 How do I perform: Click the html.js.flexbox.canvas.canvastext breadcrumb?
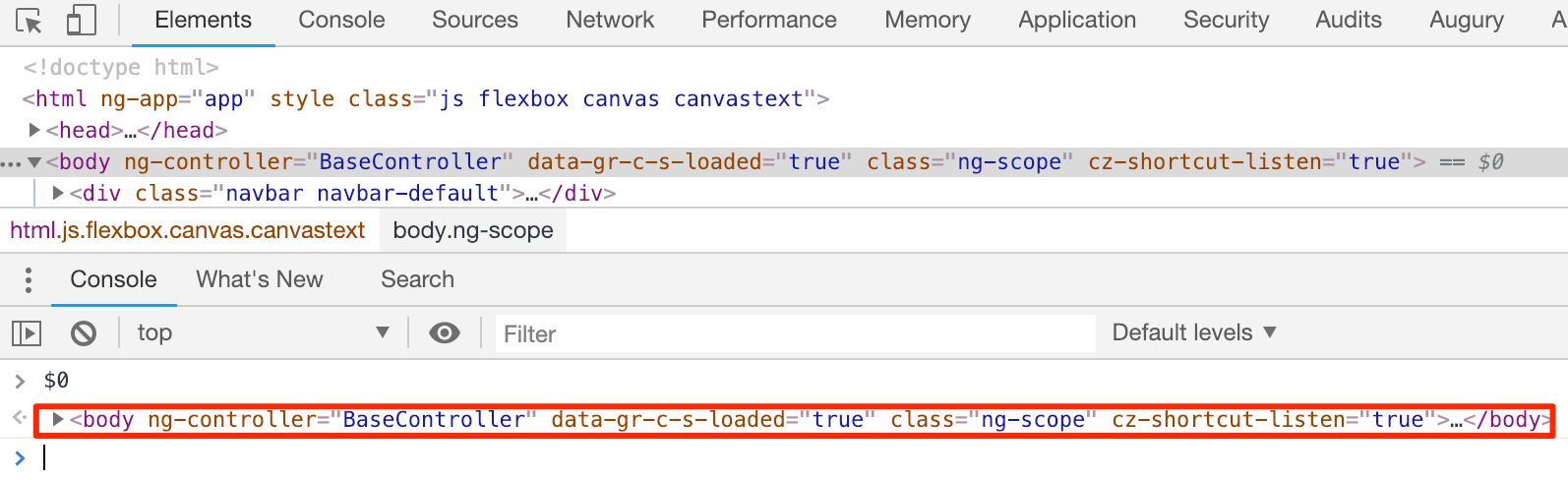coord(188,230)
